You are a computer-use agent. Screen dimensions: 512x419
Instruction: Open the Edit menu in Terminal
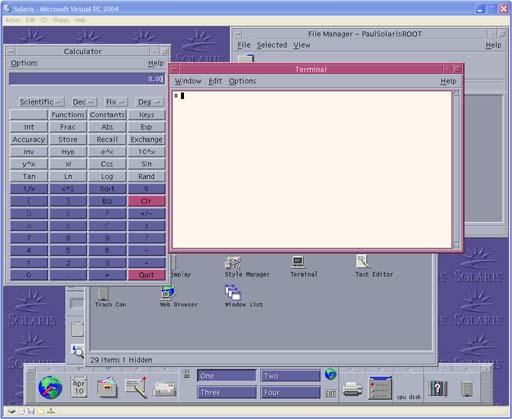pos(215,81)
